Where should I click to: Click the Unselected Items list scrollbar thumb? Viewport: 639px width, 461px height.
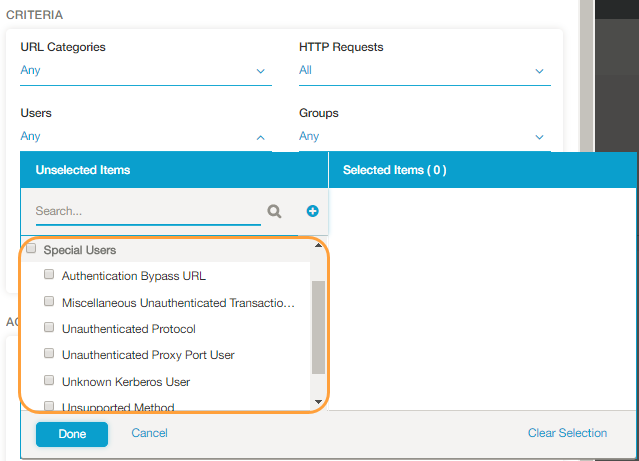(319, 326)
